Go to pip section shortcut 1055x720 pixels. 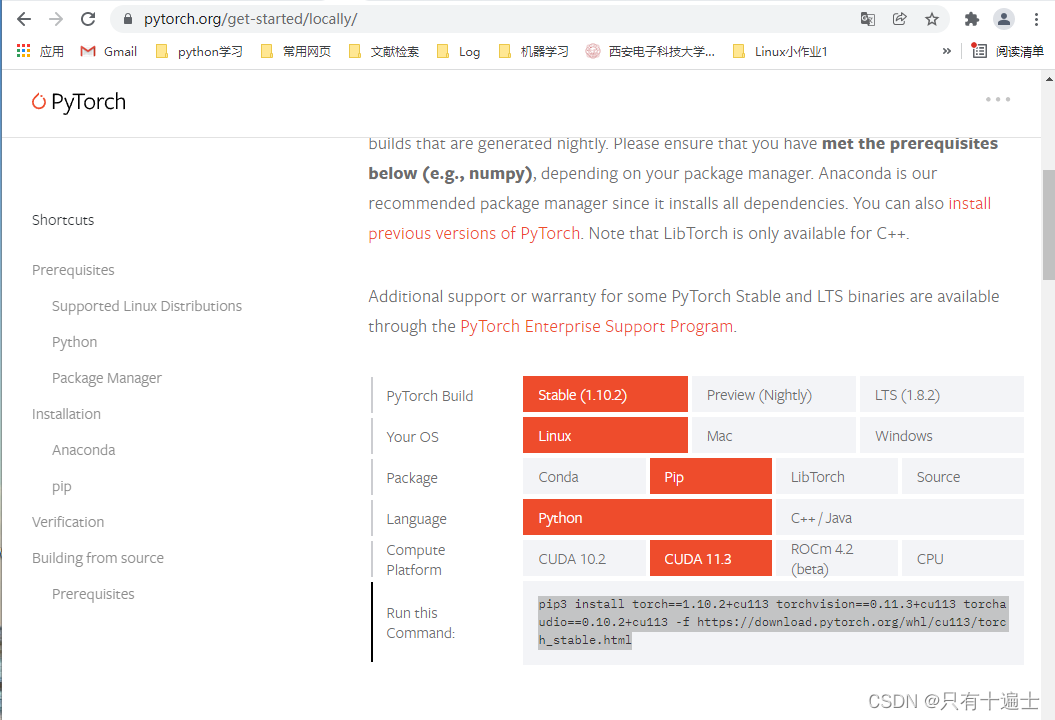pos(61,487)
